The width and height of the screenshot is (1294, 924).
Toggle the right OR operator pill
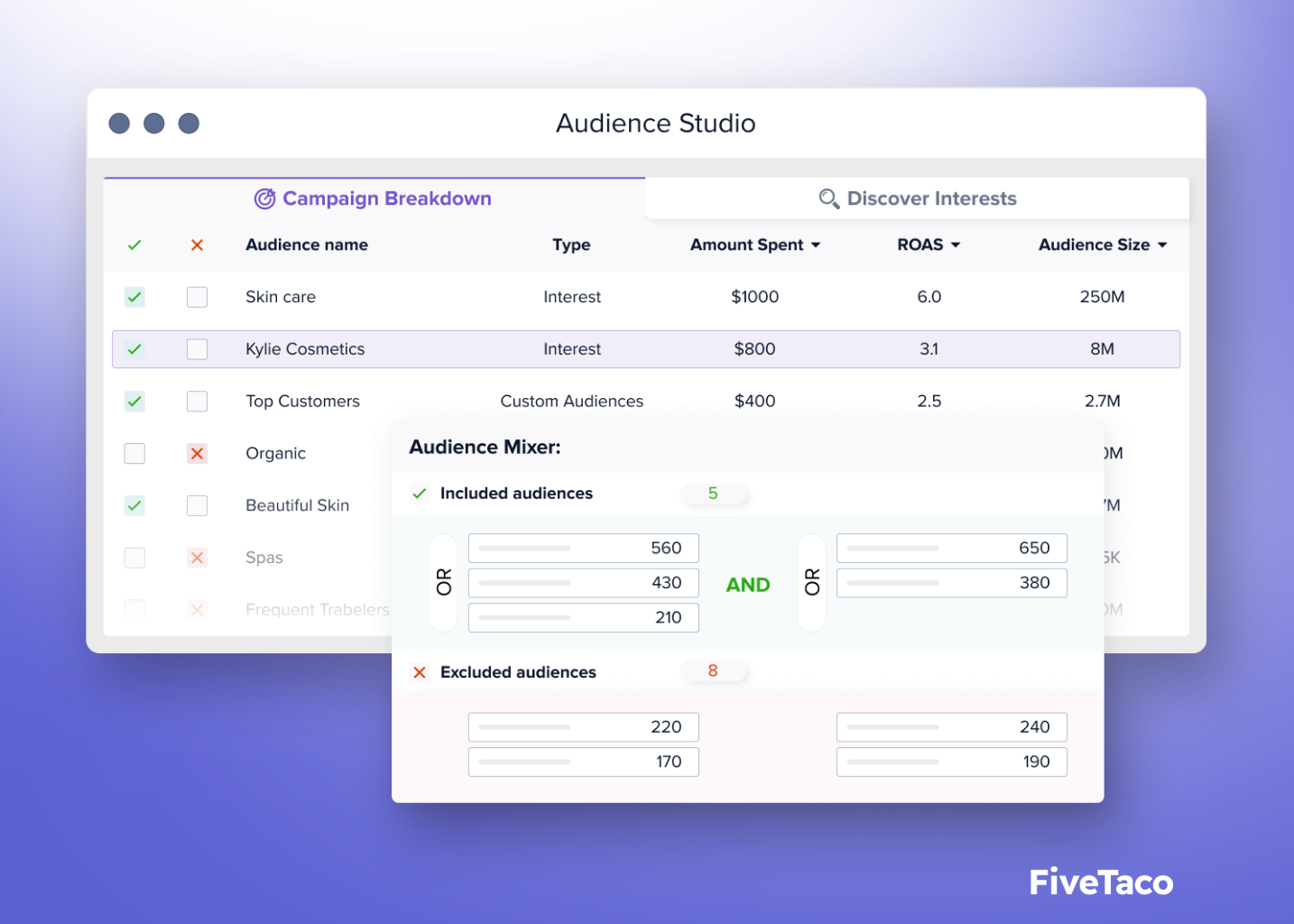point(811,583)
